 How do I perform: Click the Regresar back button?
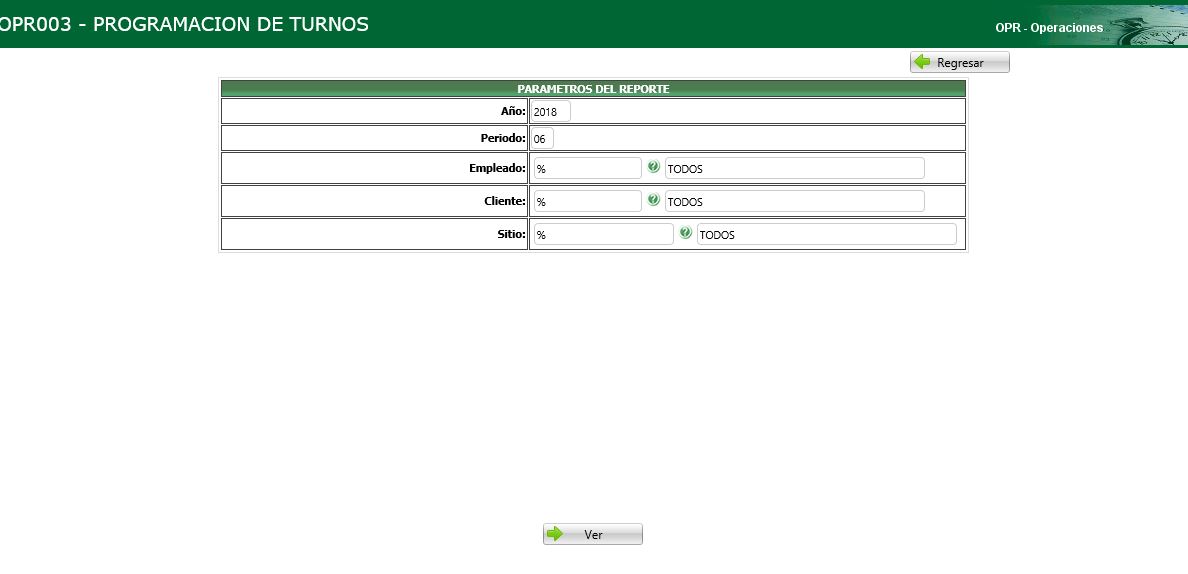(959, 63)
